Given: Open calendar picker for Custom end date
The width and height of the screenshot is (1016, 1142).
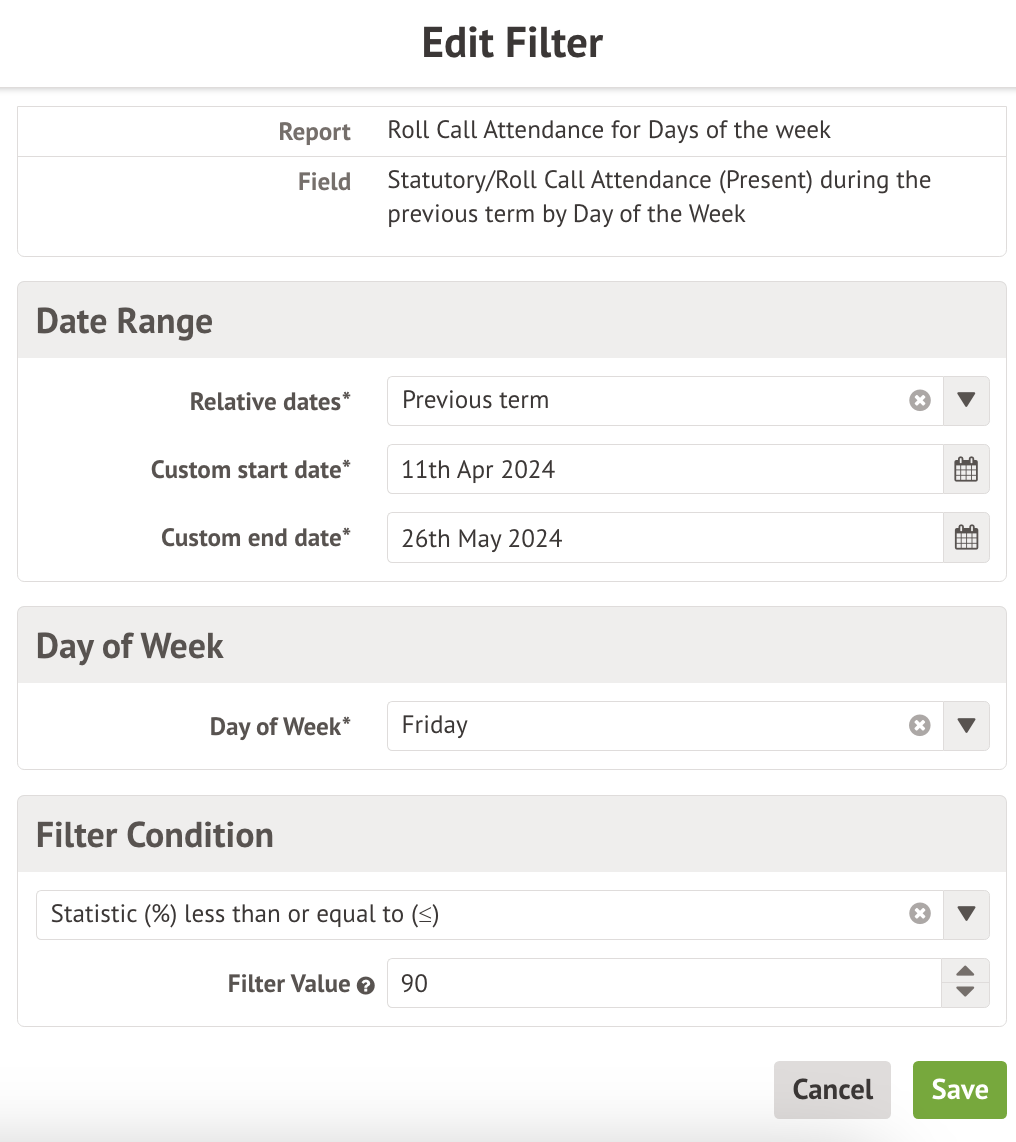Looking at the screenshot, I should click(x=966, y=538).
